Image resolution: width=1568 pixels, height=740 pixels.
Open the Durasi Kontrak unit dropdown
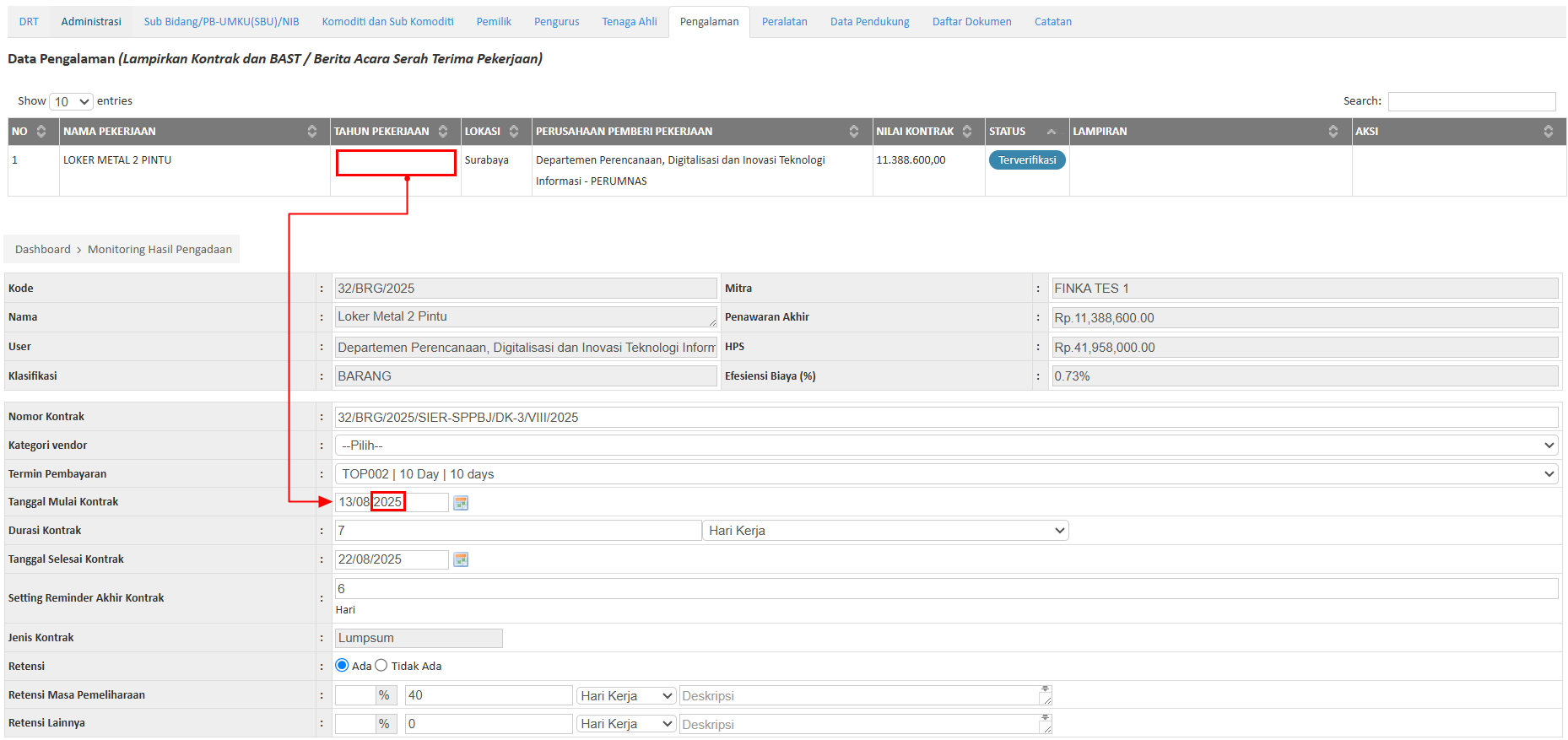pyautogui.click(x=885, y=531)
